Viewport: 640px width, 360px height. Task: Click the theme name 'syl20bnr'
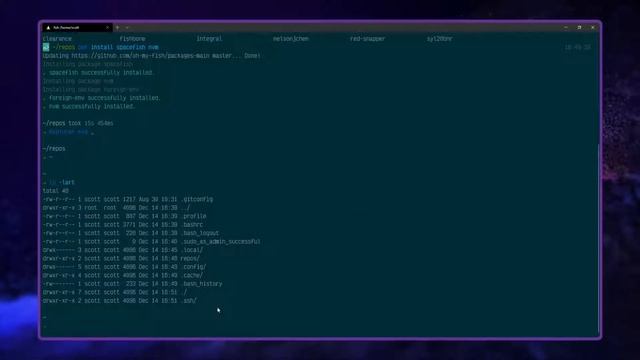click(x=440, y=39)
